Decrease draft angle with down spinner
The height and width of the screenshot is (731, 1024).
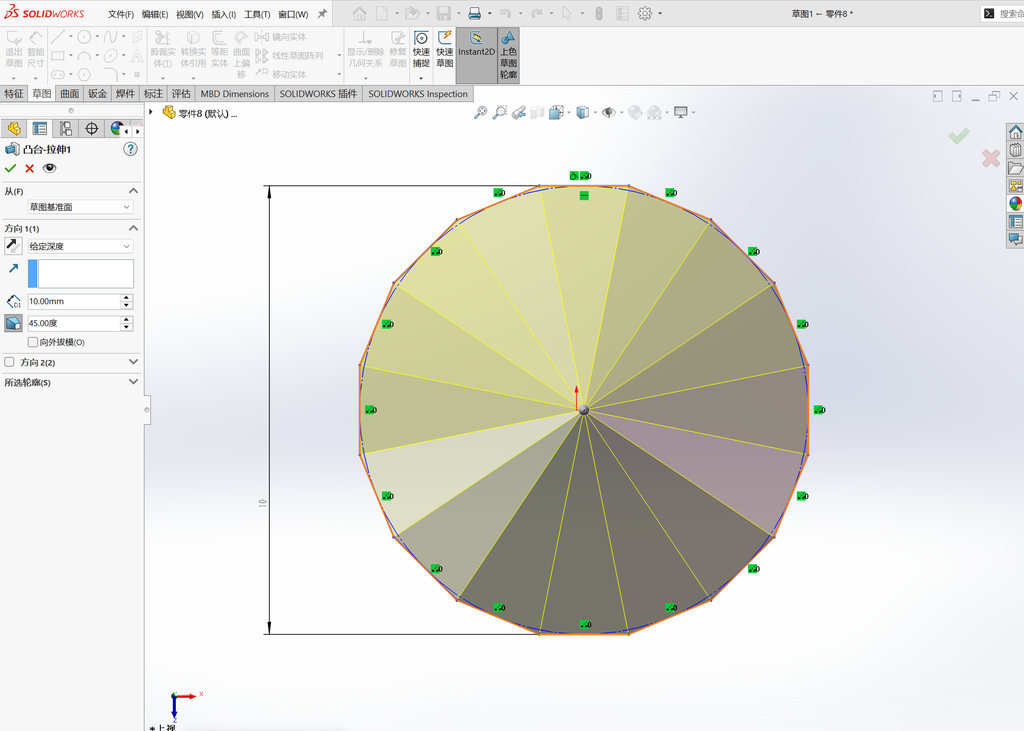(x=127, y=327)
